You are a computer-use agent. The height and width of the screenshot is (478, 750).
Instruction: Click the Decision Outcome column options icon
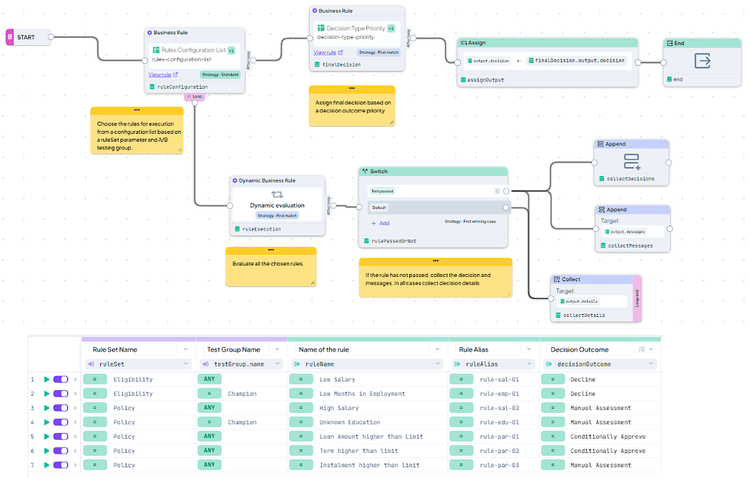pyautogui.click(x=642, y=350)
